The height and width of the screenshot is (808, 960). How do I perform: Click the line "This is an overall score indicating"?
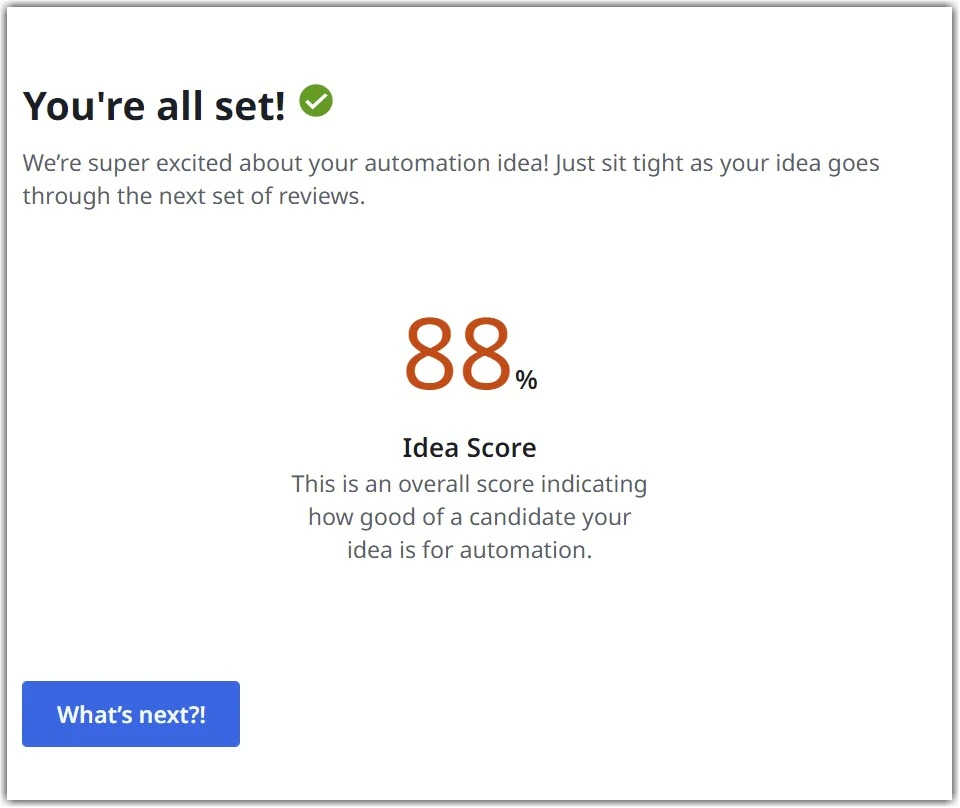[469, 484]
